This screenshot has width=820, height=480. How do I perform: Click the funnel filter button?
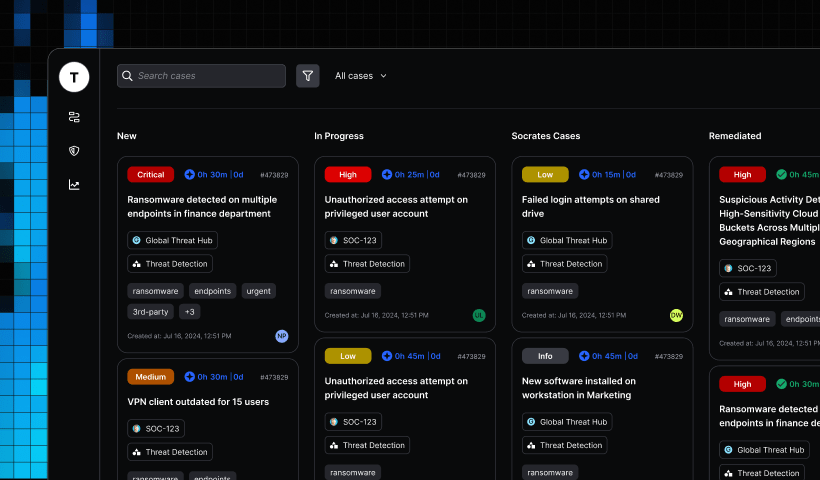click(x=308, y=76)
